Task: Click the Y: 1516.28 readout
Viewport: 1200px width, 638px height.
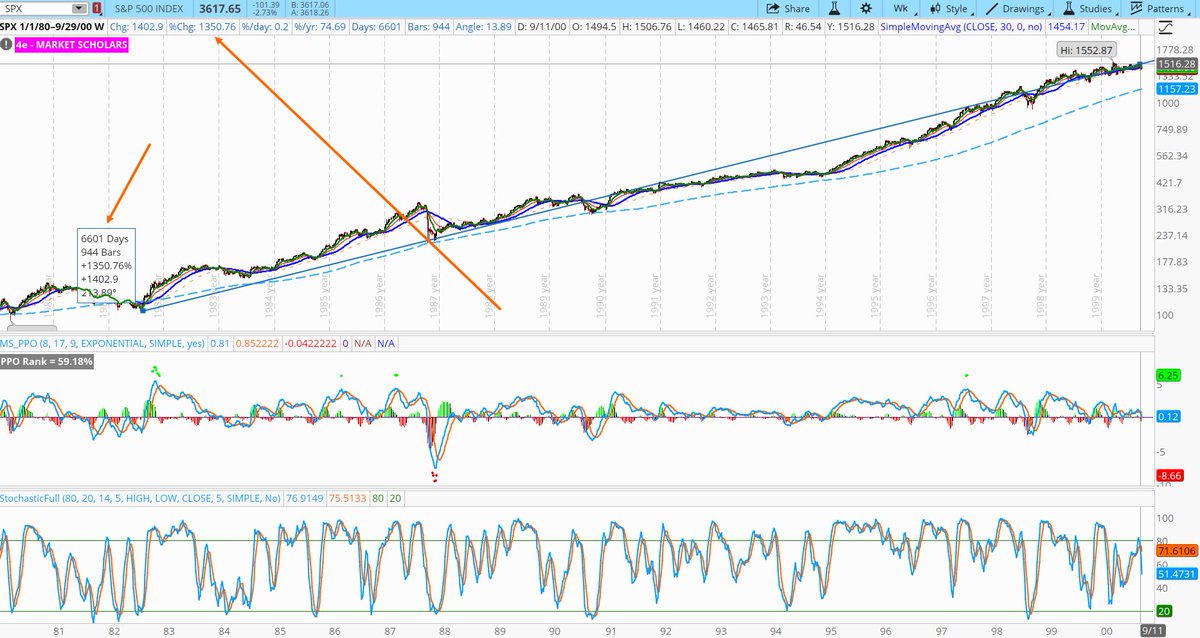Action: tap(850, 26)
